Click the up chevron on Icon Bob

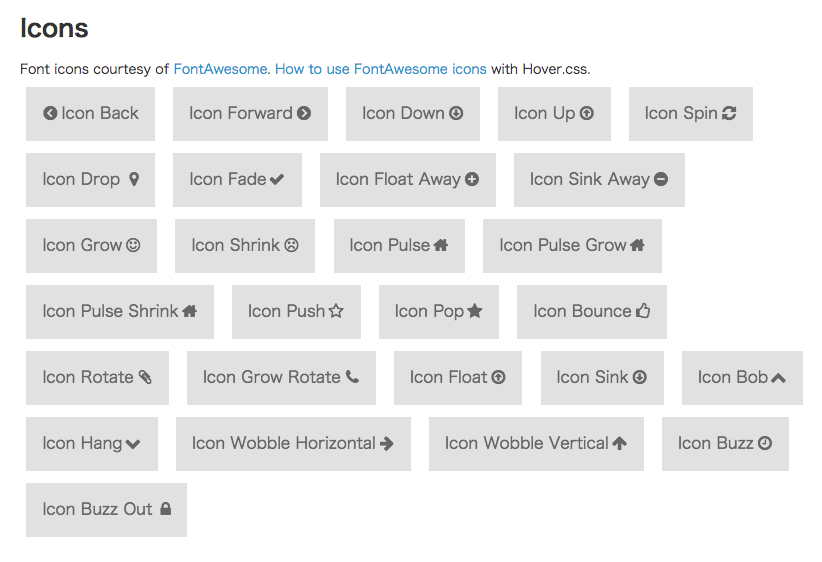pyautogui.click(x=778, y=377)
